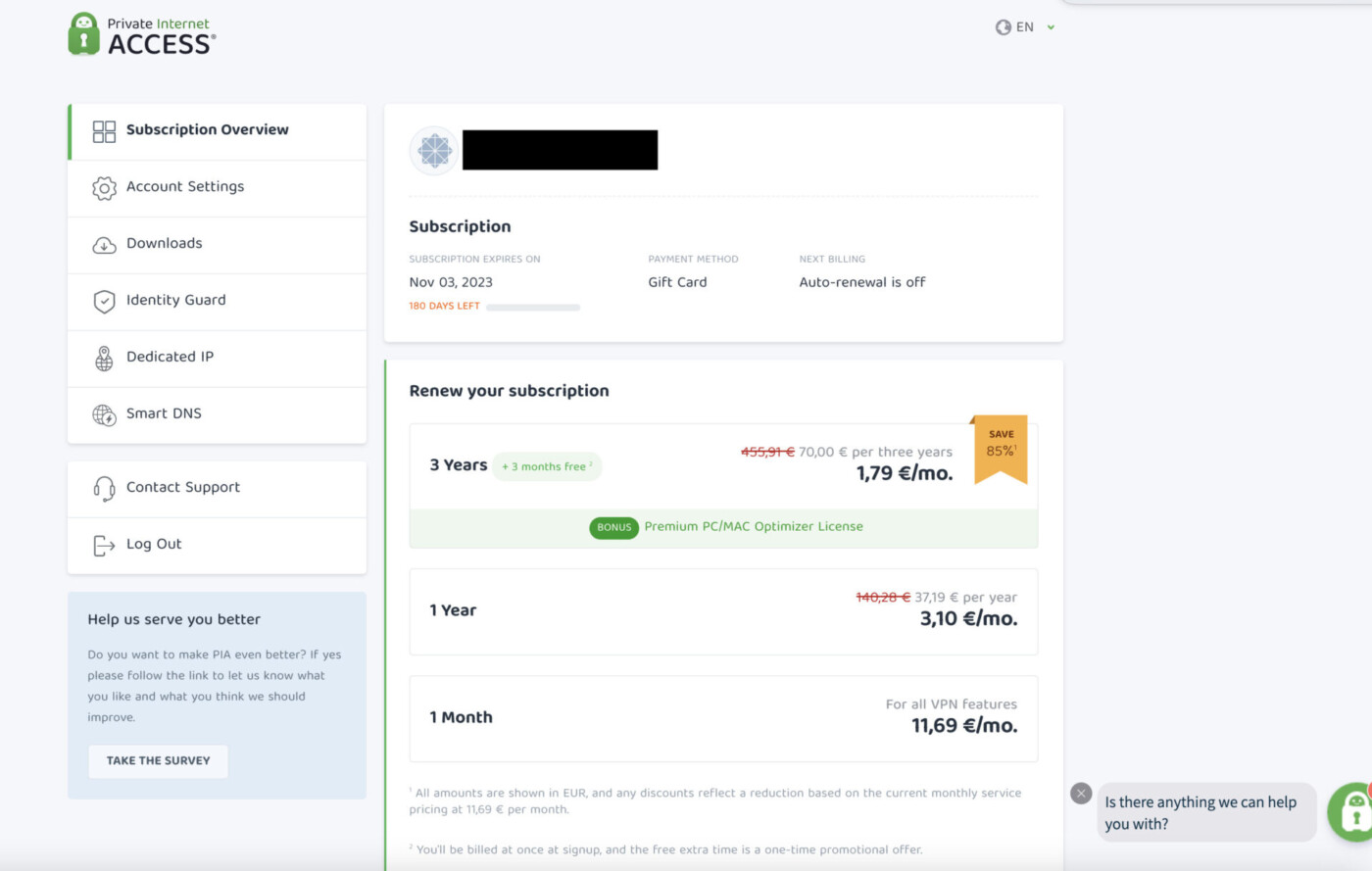Screen dimensions: 1372x871
Task: Open Identity Guard page
Action: (x=217, y=302)
